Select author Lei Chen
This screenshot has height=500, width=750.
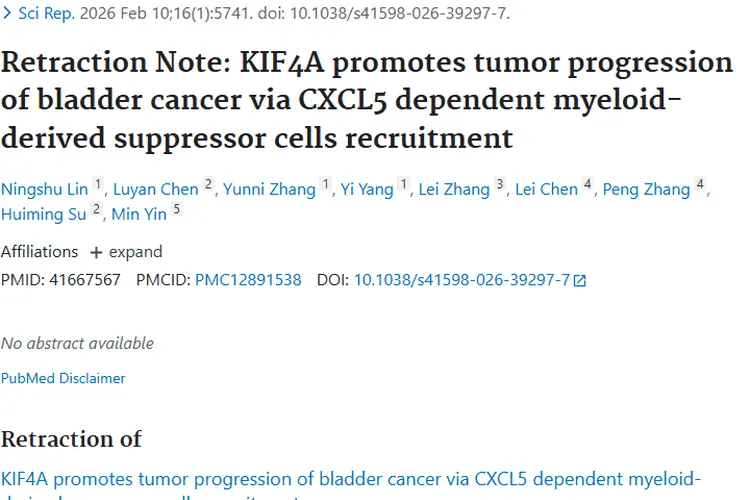[546, 189]
